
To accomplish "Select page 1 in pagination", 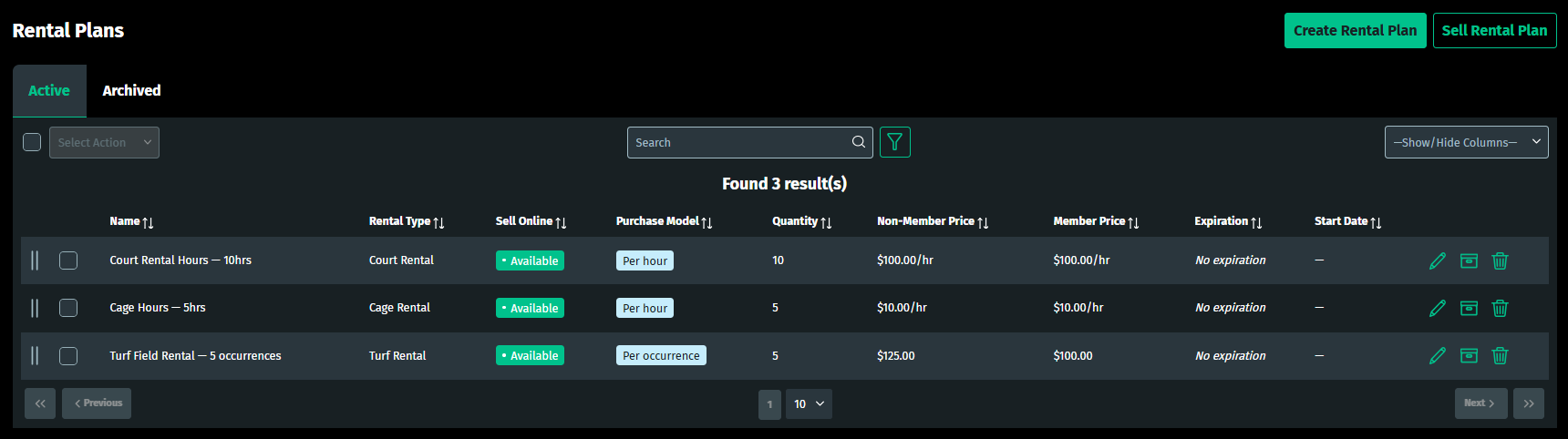I will click(769, 404).
